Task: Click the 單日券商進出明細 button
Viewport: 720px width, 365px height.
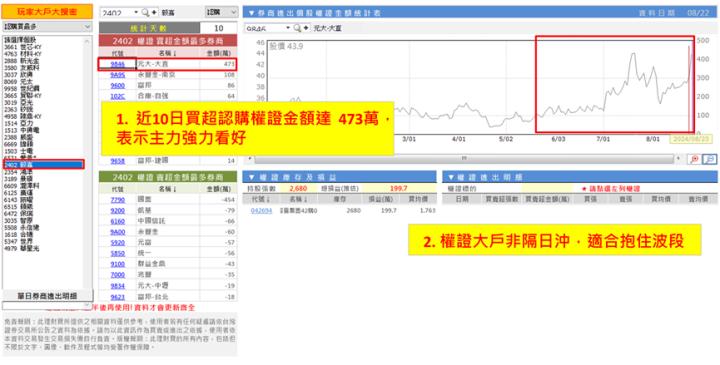Action: point(48,295)
